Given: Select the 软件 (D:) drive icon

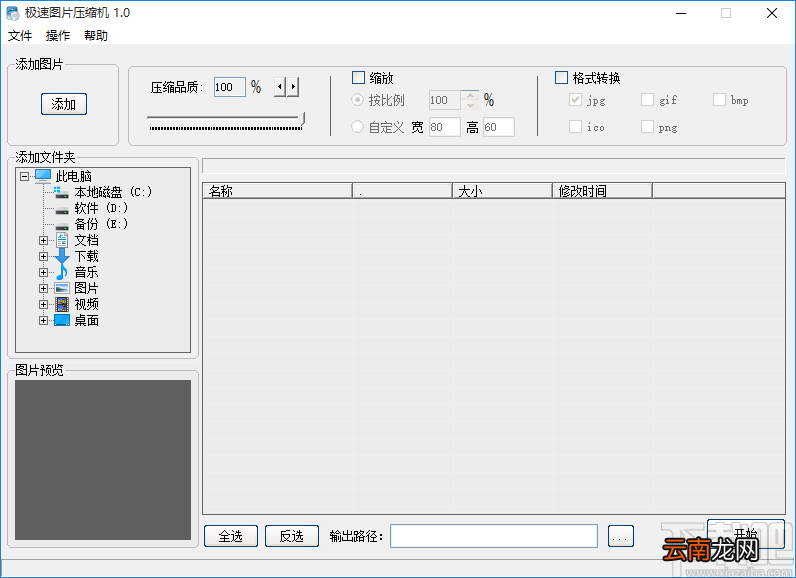Looking at the screenshot, I should [61, 209].
